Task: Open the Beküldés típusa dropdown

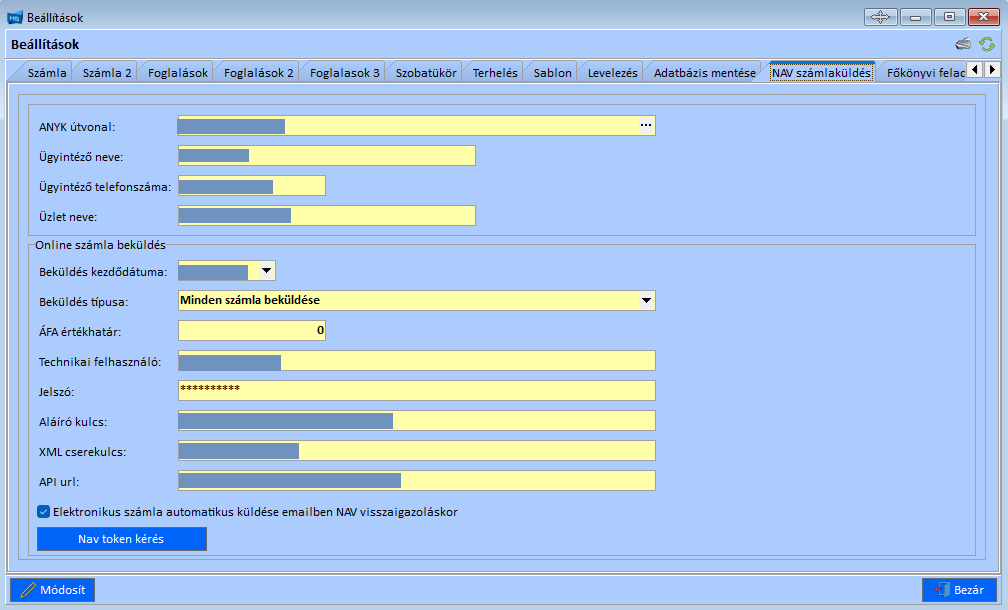Action: [646, 300]
